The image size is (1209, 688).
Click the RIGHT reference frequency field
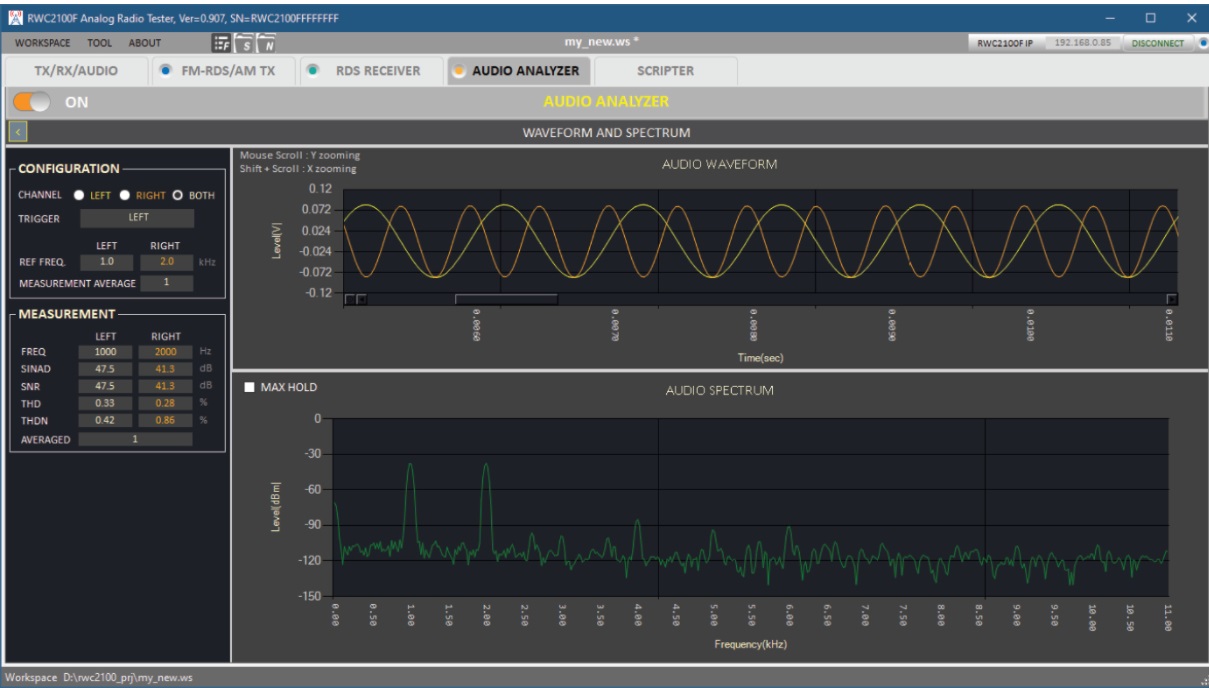tap(165, 261)
